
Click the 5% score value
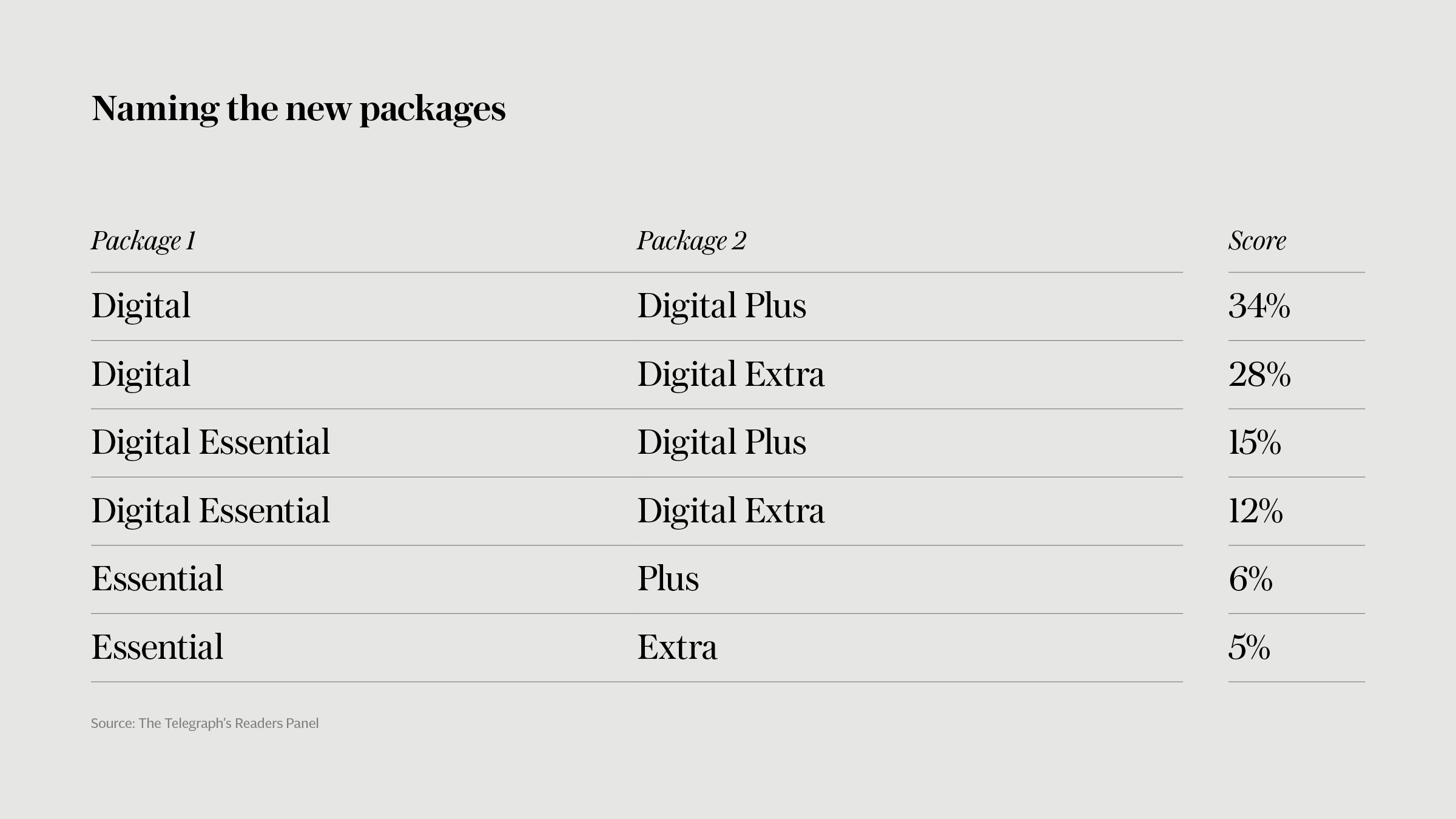[x=1249, y=647]
